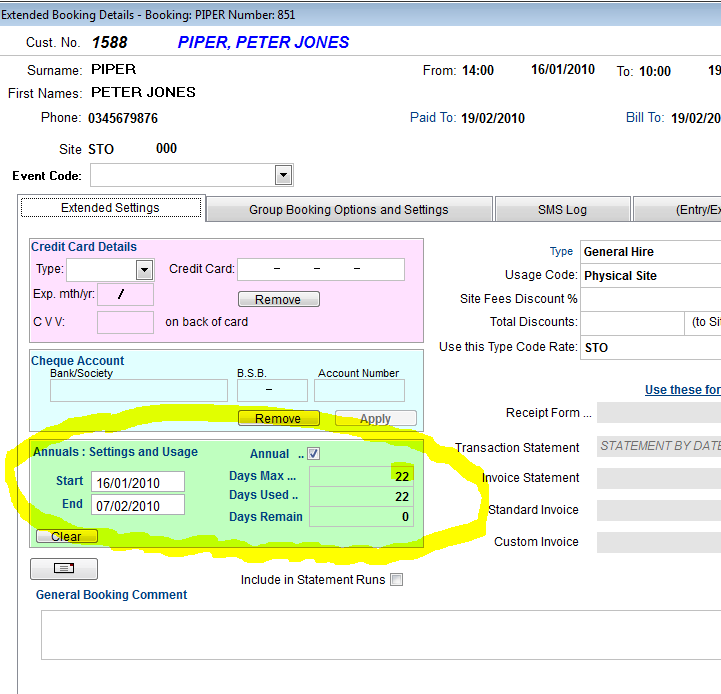Click the From date 16/01/2010
The height and width of the screenshot is (694, 721).
[x=563, y=69]
